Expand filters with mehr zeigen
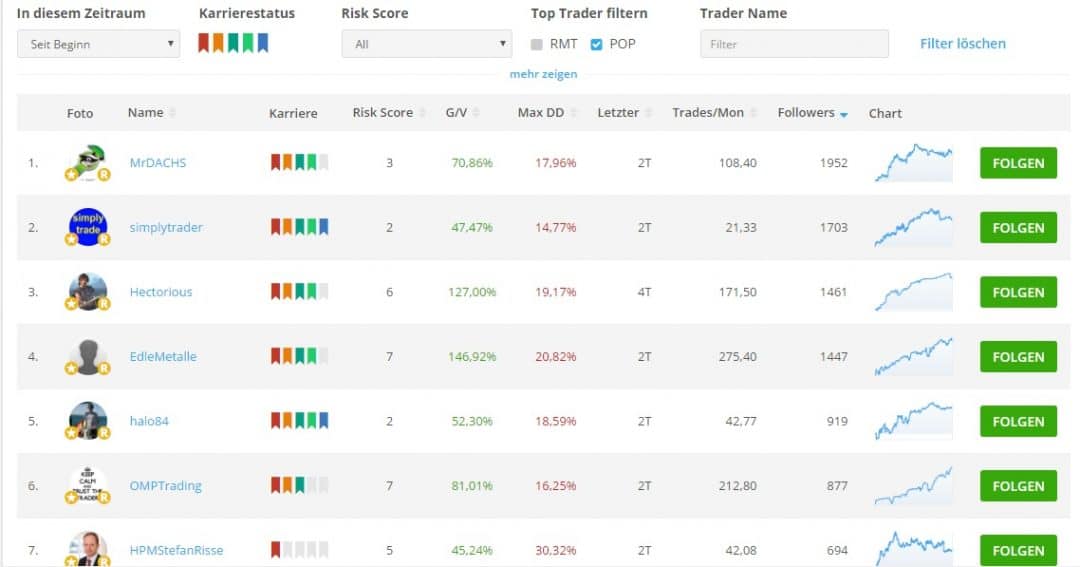Screen dimensions: 1080x567 543,74
